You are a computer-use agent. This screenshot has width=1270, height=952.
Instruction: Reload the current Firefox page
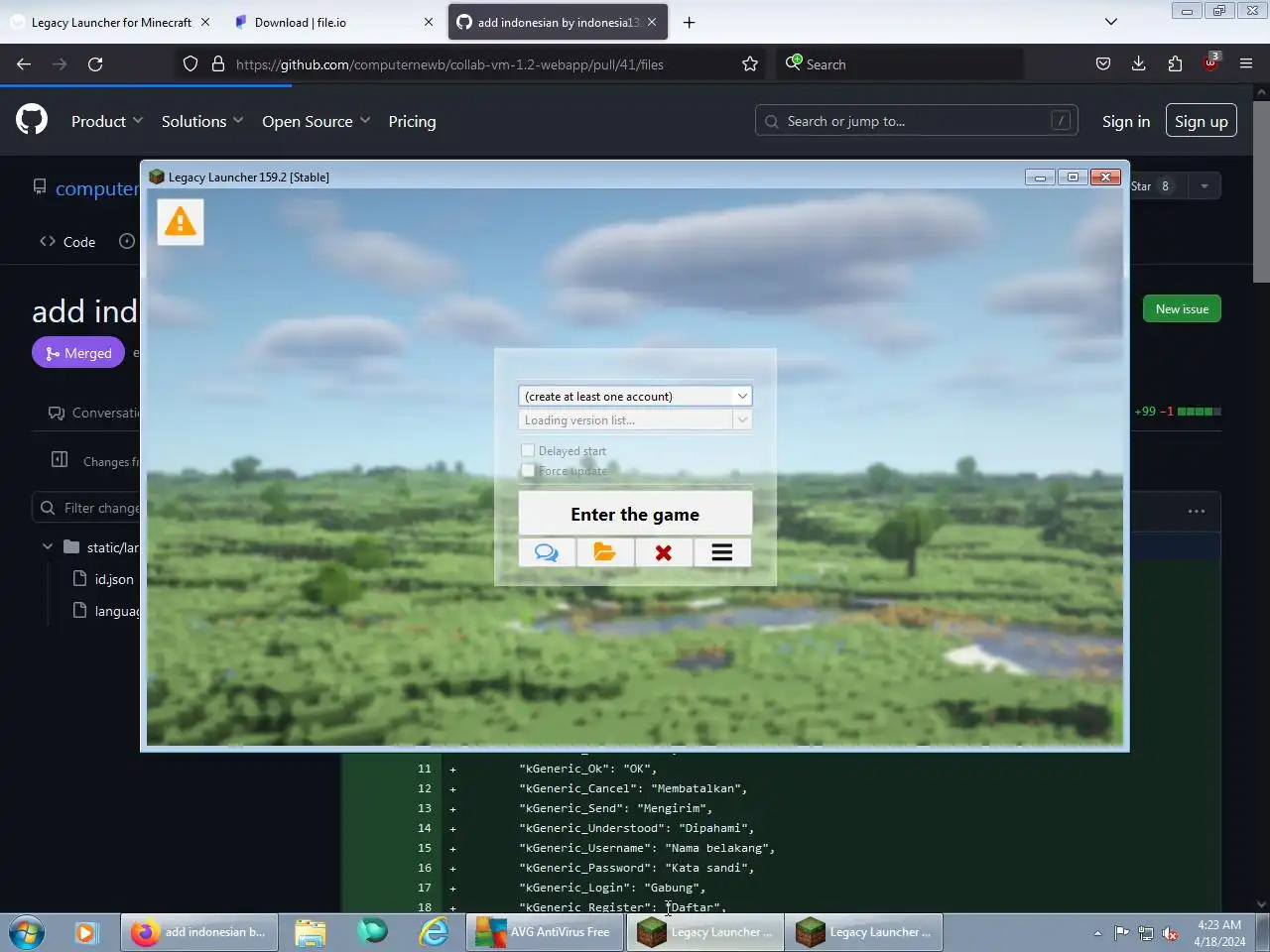[95, 63]
